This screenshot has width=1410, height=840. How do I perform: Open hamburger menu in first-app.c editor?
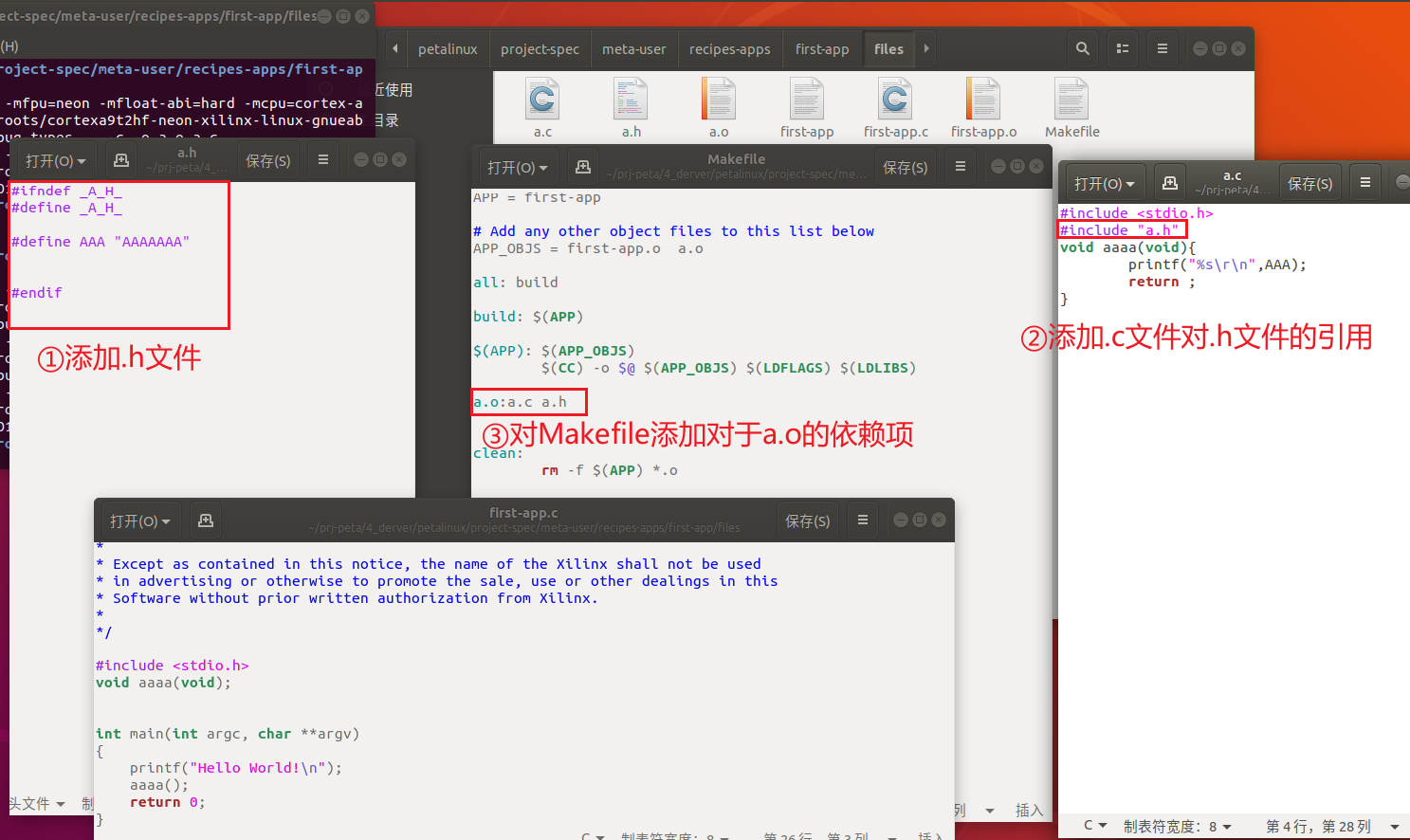point(863,520)
